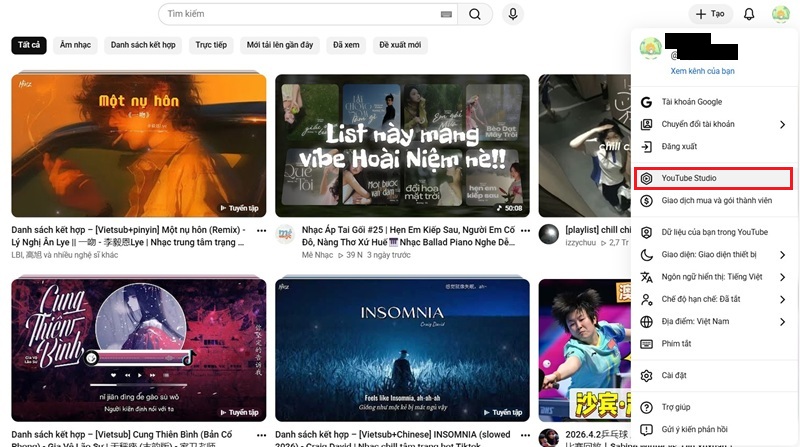The image size is (800, 447).
Task: Select the Tất cả filter chip
Action: click(29, 45)
